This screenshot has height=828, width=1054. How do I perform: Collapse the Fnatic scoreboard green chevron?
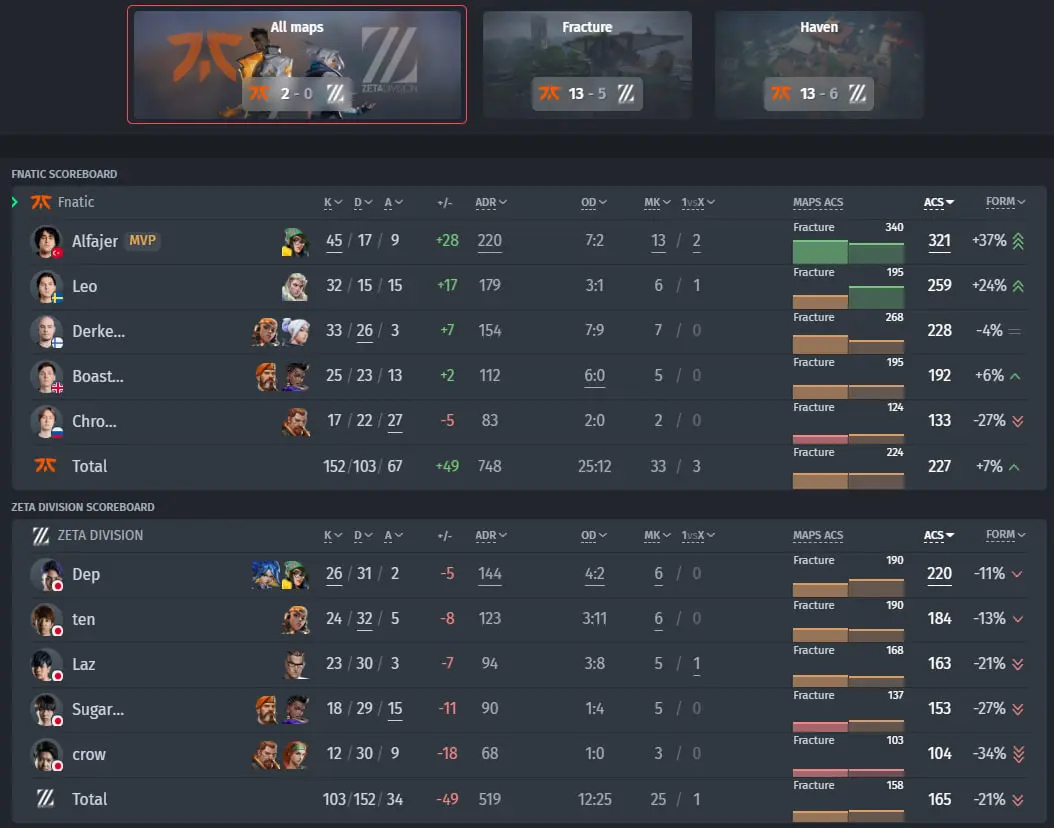point(15,202)
